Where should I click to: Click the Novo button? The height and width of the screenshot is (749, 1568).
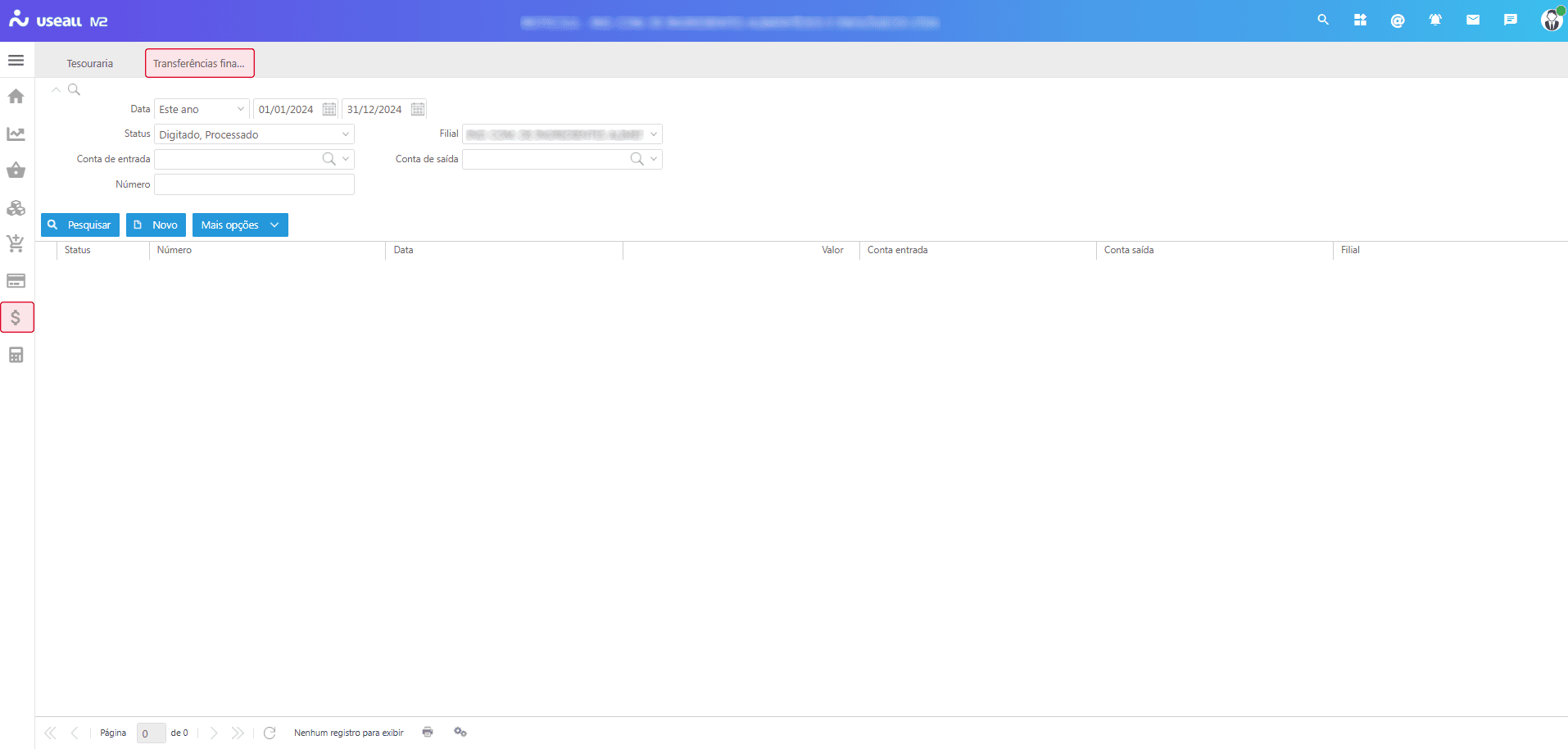coord(156,225)
